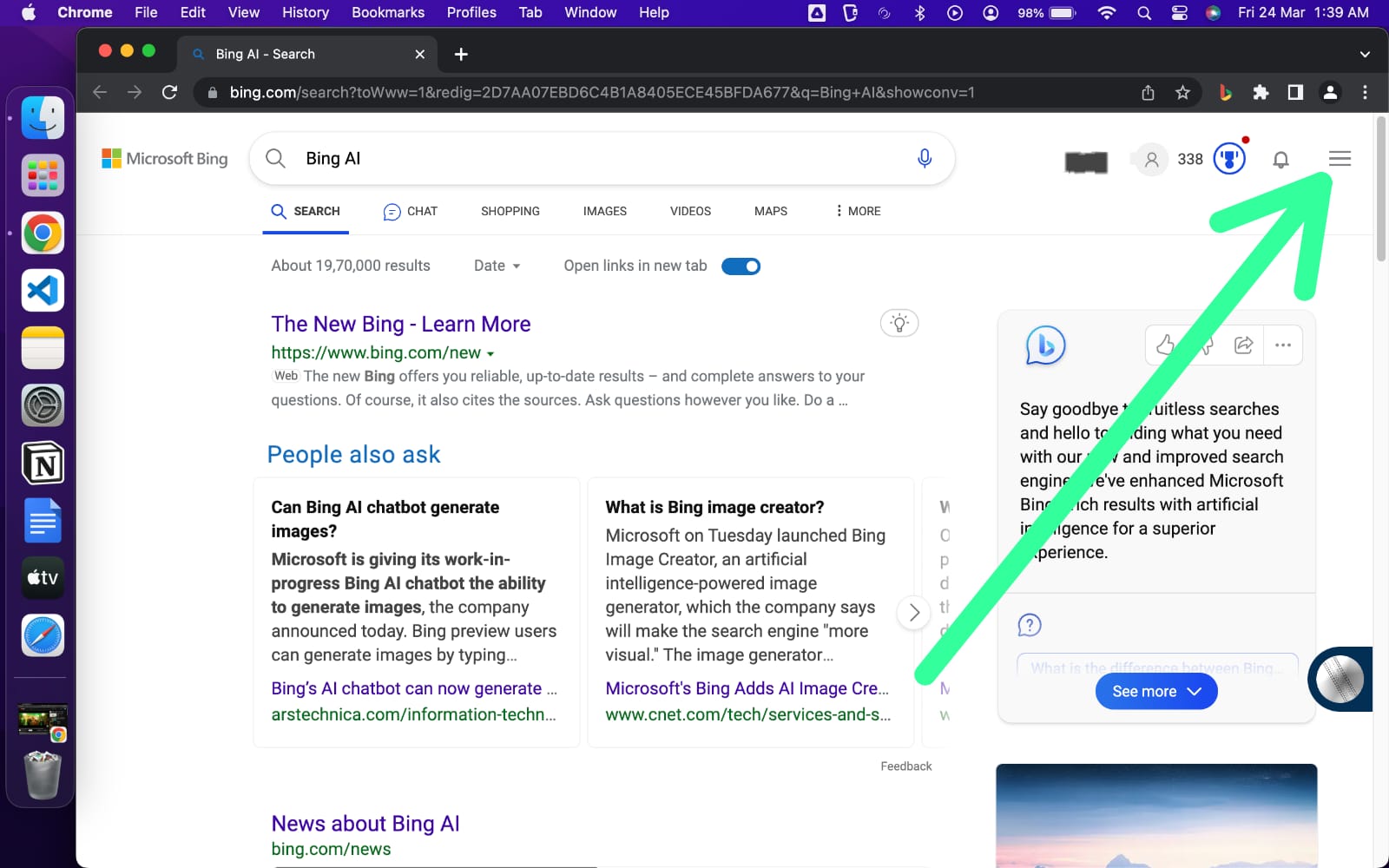The height and width of the screenshot is (868, 1389).
Task: Open Microsoft Rewards trophy badge
Action: tap(1229, 159)
